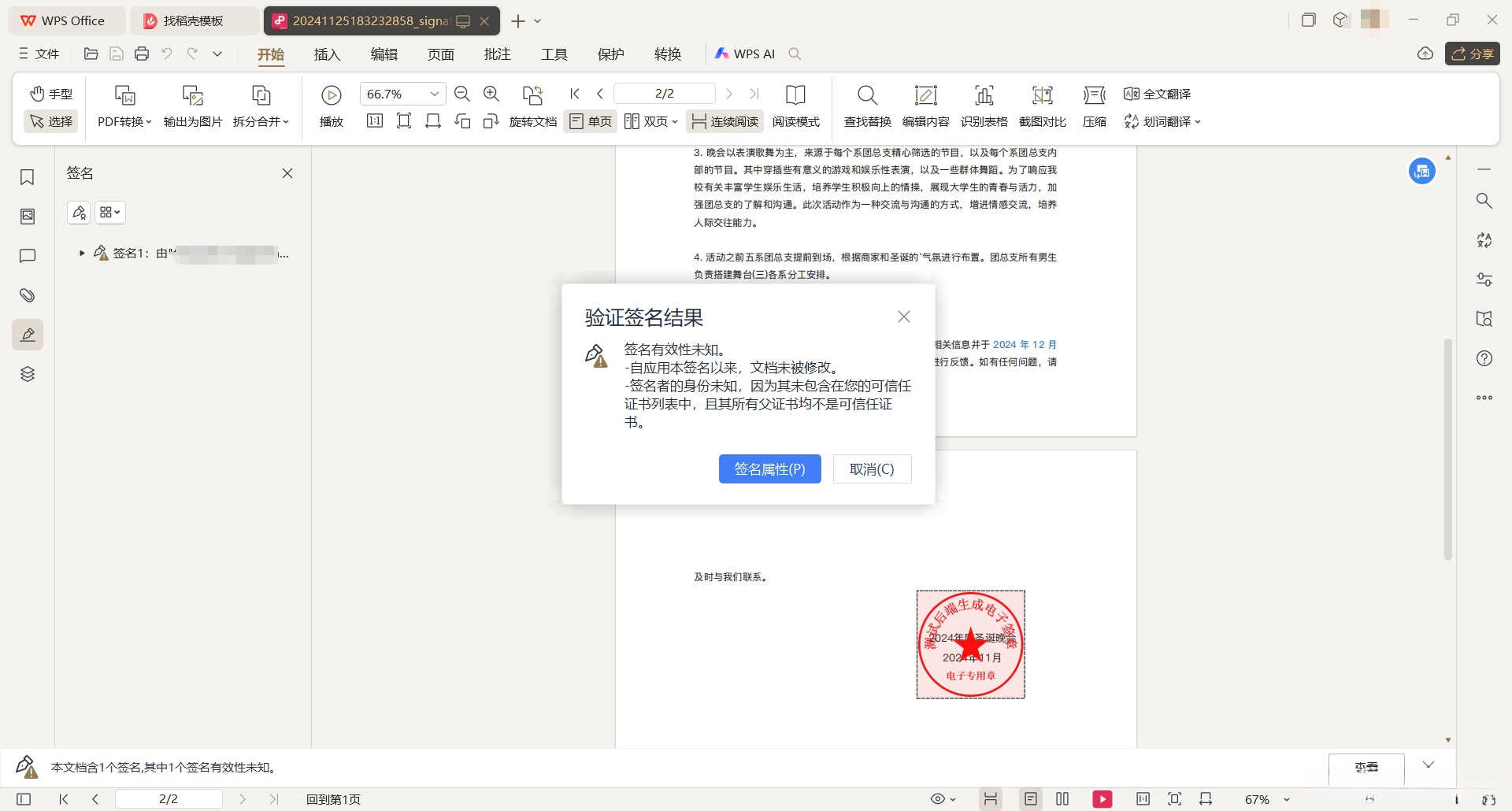
Task: Toggle the signature panel in left sidebar
Action: click(x=28, y=335)
